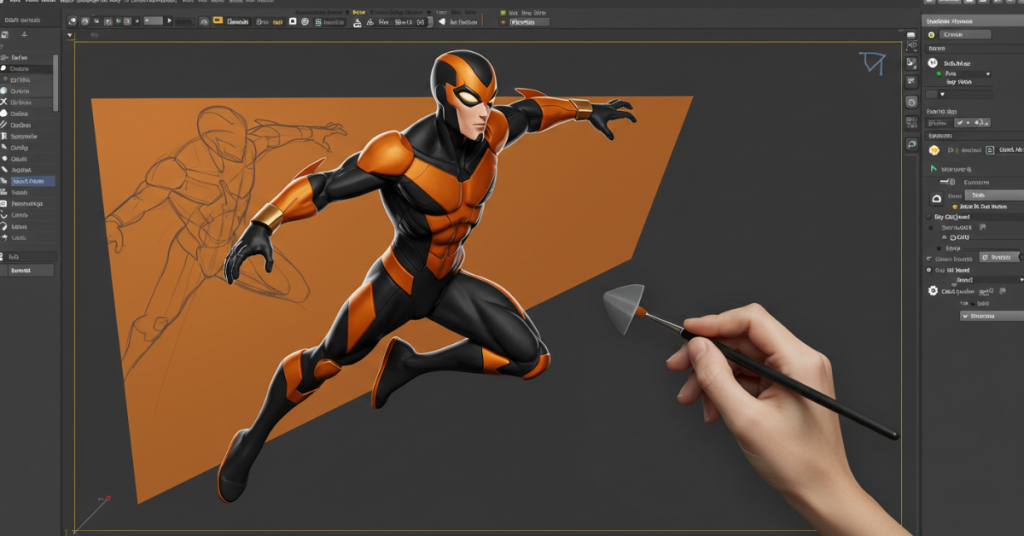Click the left-pointing speaker arrow toolbar icon

(x=442, y=22)
